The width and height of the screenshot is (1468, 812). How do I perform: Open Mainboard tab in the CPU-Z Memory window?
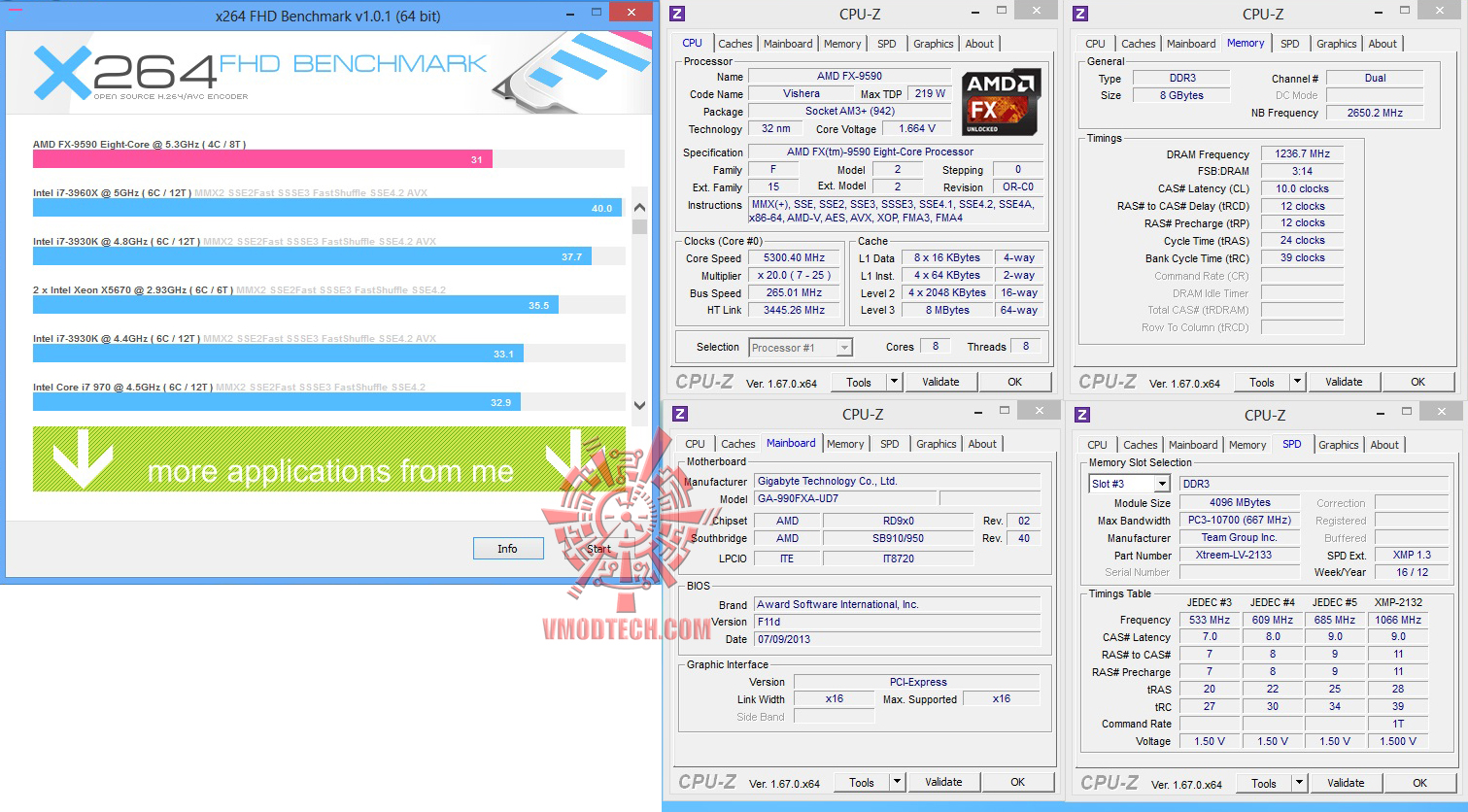pos(1191,44)
